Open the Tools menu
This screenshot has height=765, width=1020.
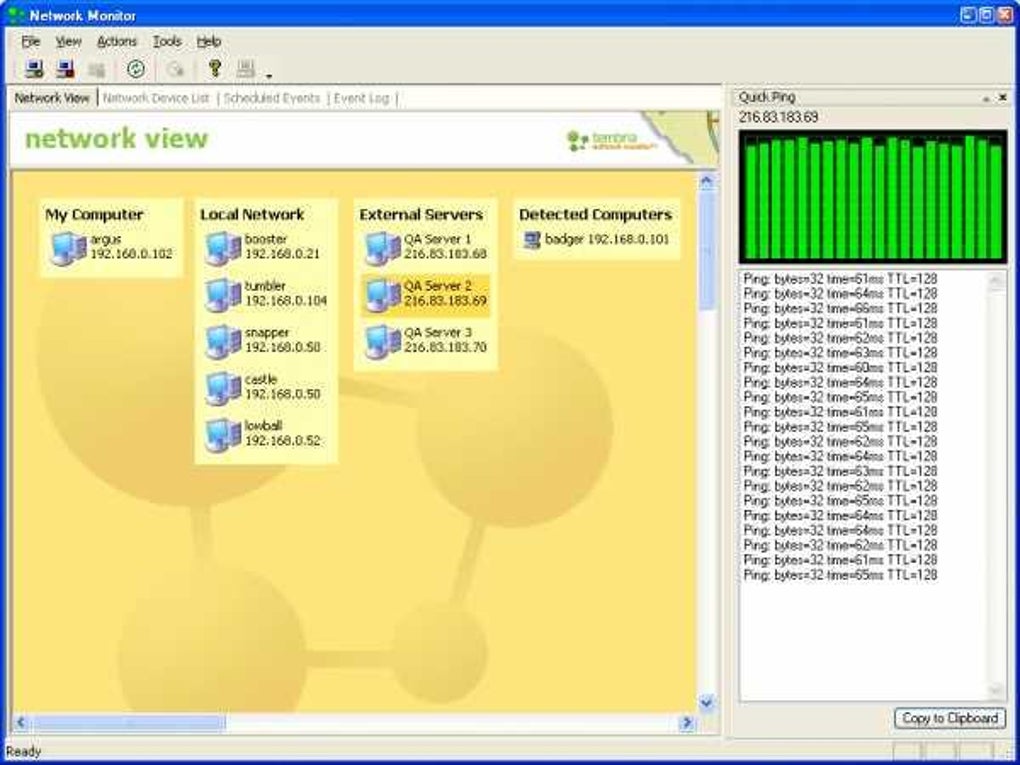click(167, 42)
